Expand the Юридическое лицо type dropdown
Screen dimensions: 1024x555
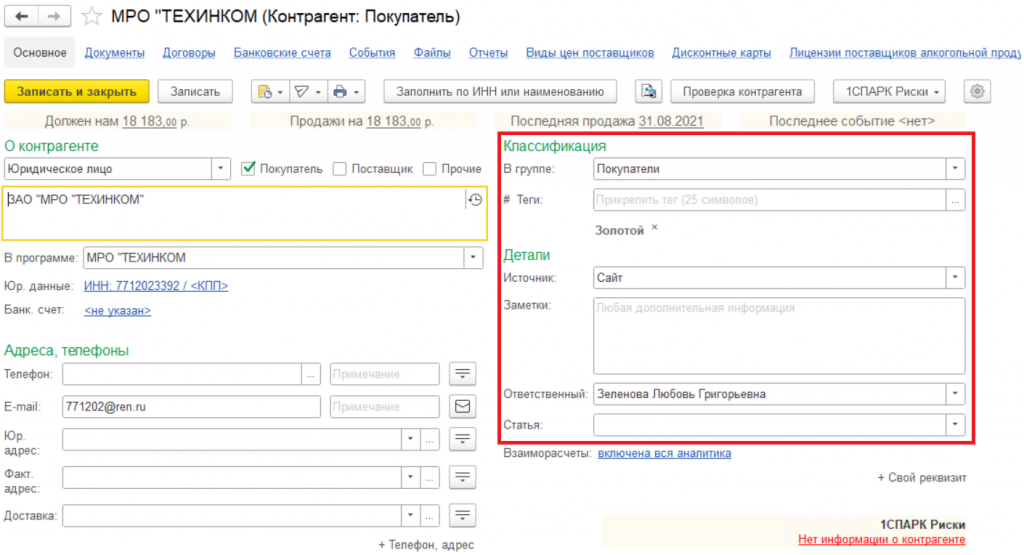221,168
